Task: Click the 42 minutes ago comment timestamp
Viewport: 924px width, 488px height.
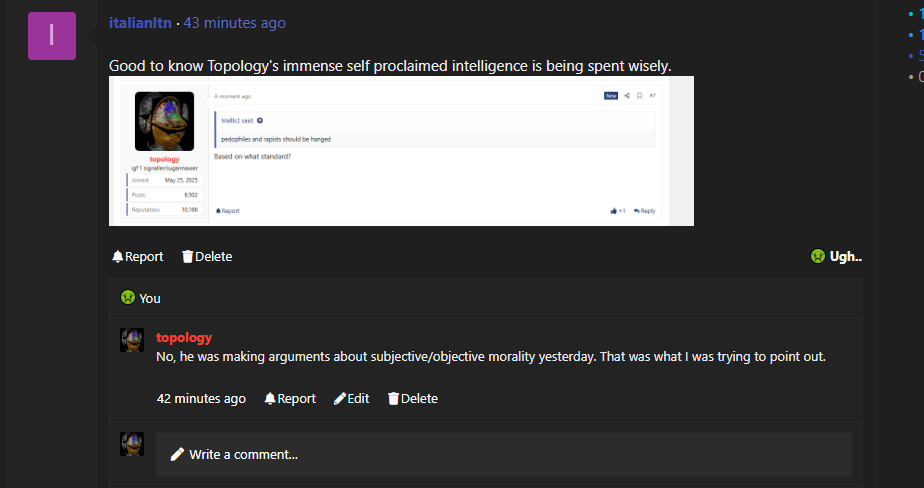Action: pos(201,398)
